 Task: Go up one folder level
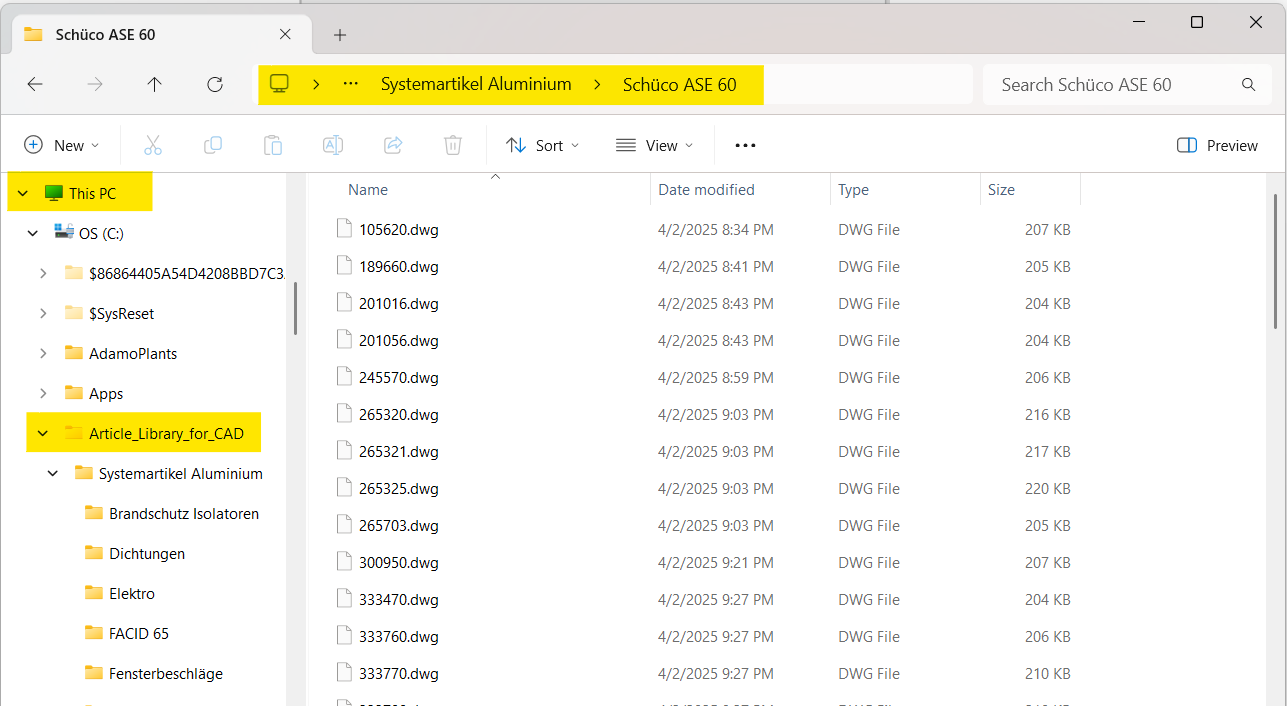[154, 85]
